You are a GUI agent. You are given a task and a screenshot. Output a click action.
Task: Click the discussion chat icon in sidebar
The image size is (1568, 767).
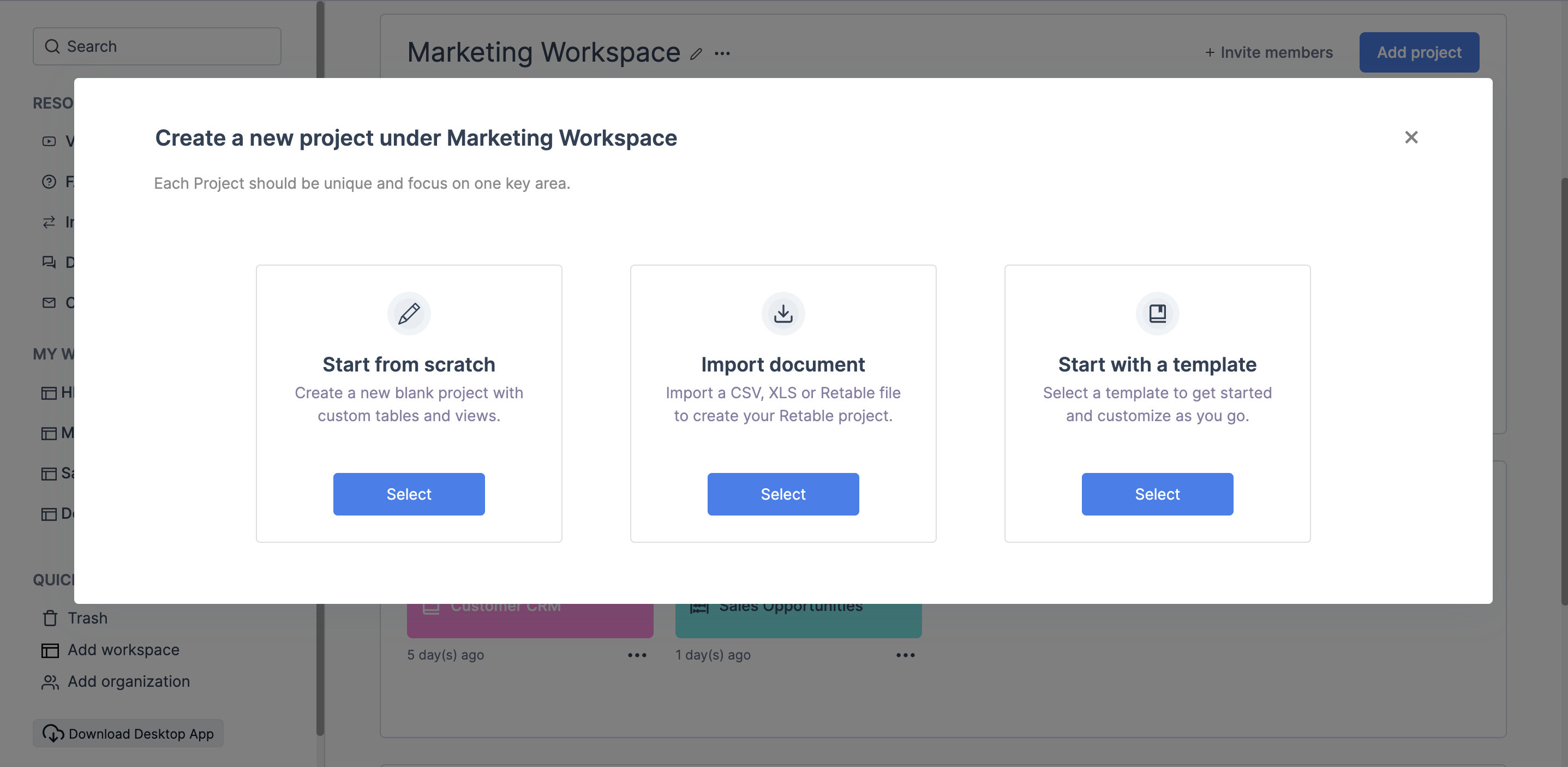(49, 262)
